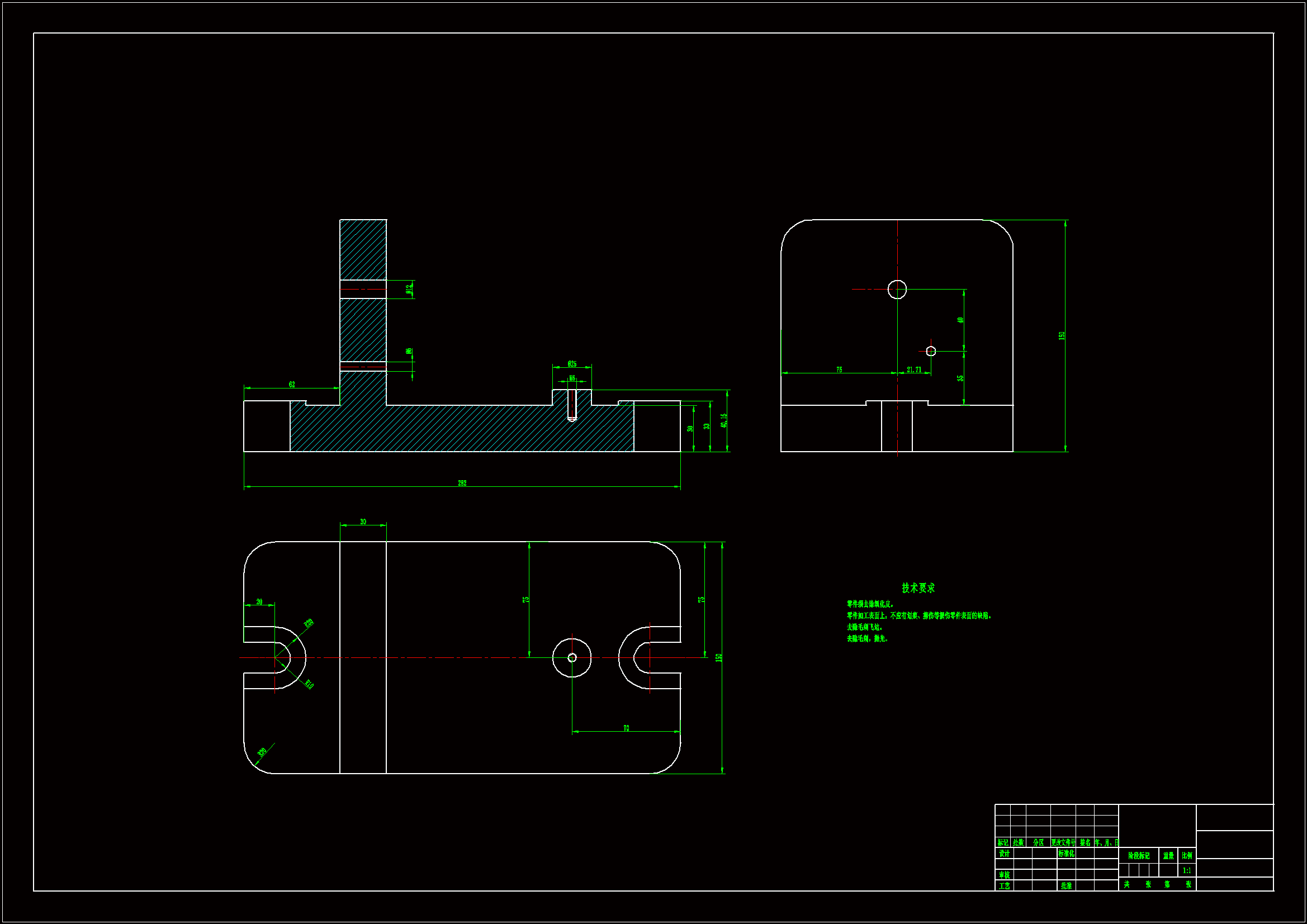Viewport: 1307px width, 924px height.
Task: Select the 阶段标记 cell in title block
Action: coord(1139,856)
